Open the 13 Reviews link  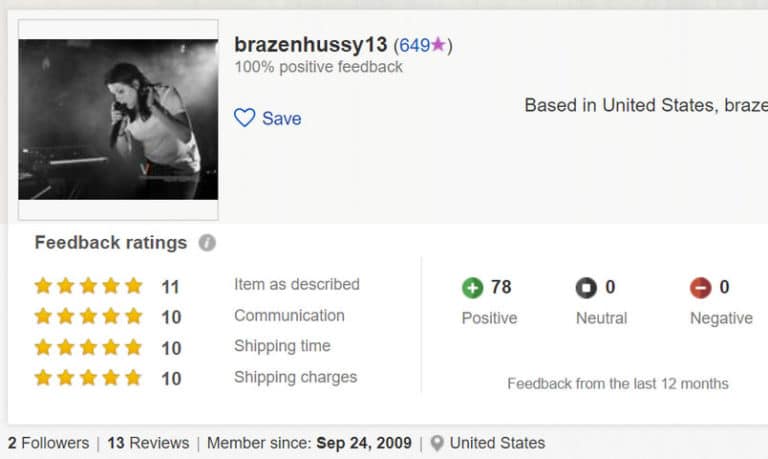[148, 443]
